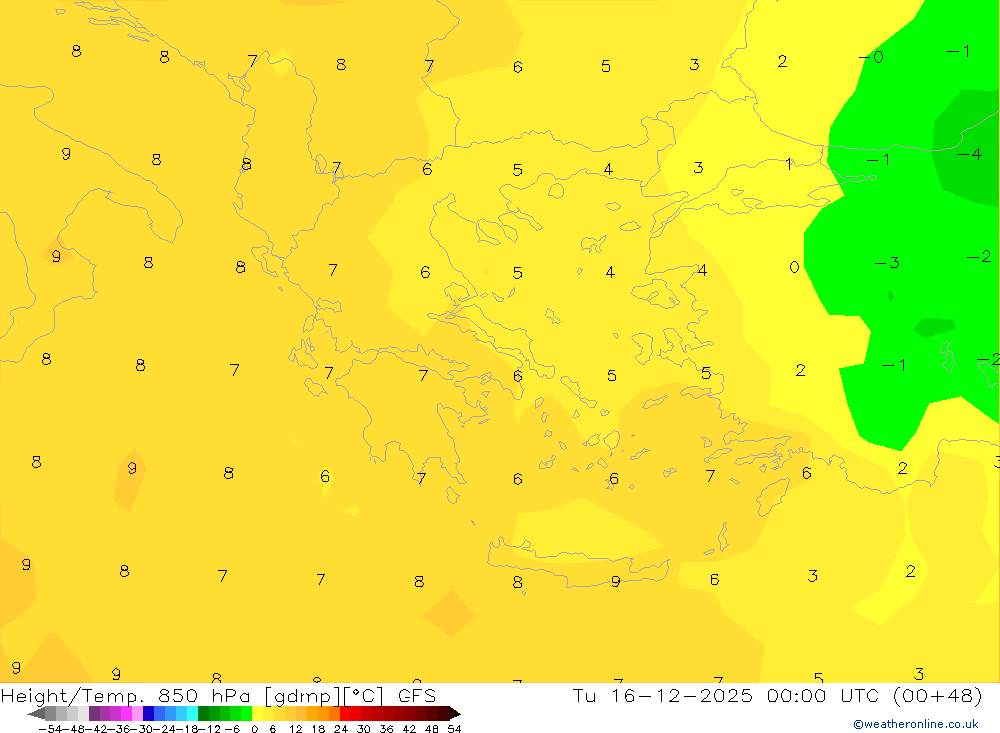The width and height of the screenshot is (1000, 733).
Task: Select the bright yellow legend segment above 0
Action: point(257,714)
